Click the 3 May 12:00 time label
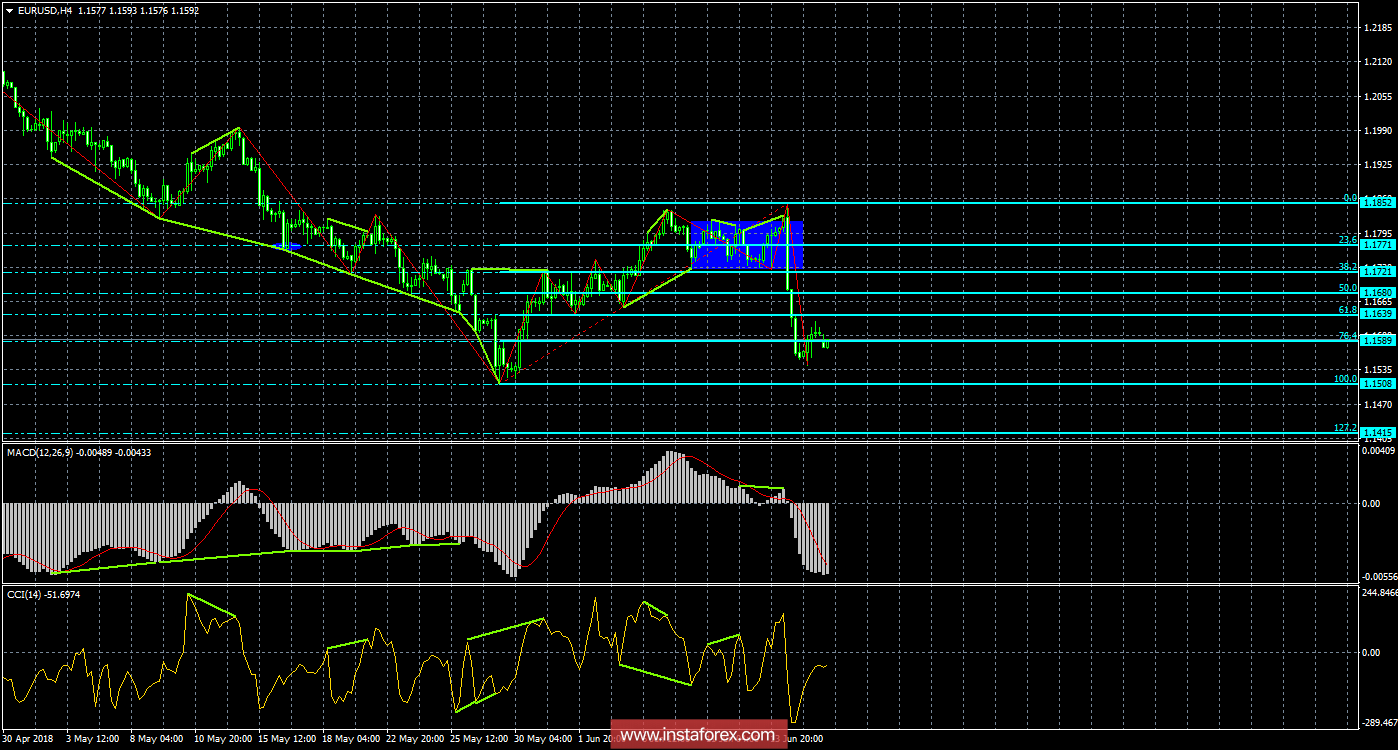 95,740
